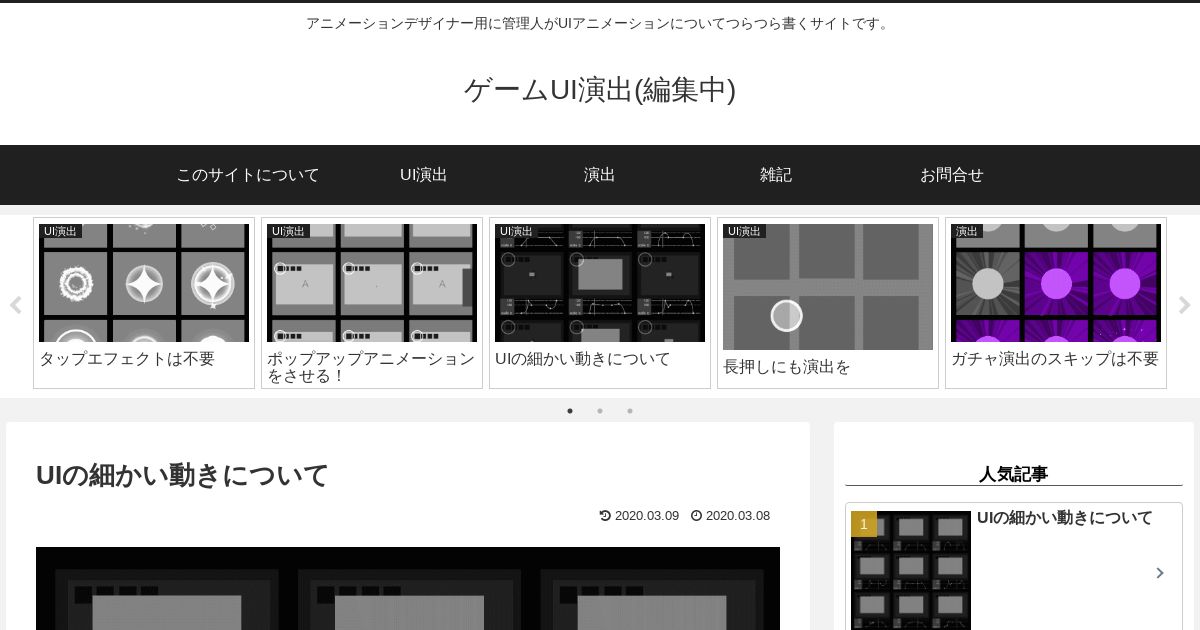Open the 雑記 navigation menu item
Screen dimensions: 1200x630
tap(776, 175)
